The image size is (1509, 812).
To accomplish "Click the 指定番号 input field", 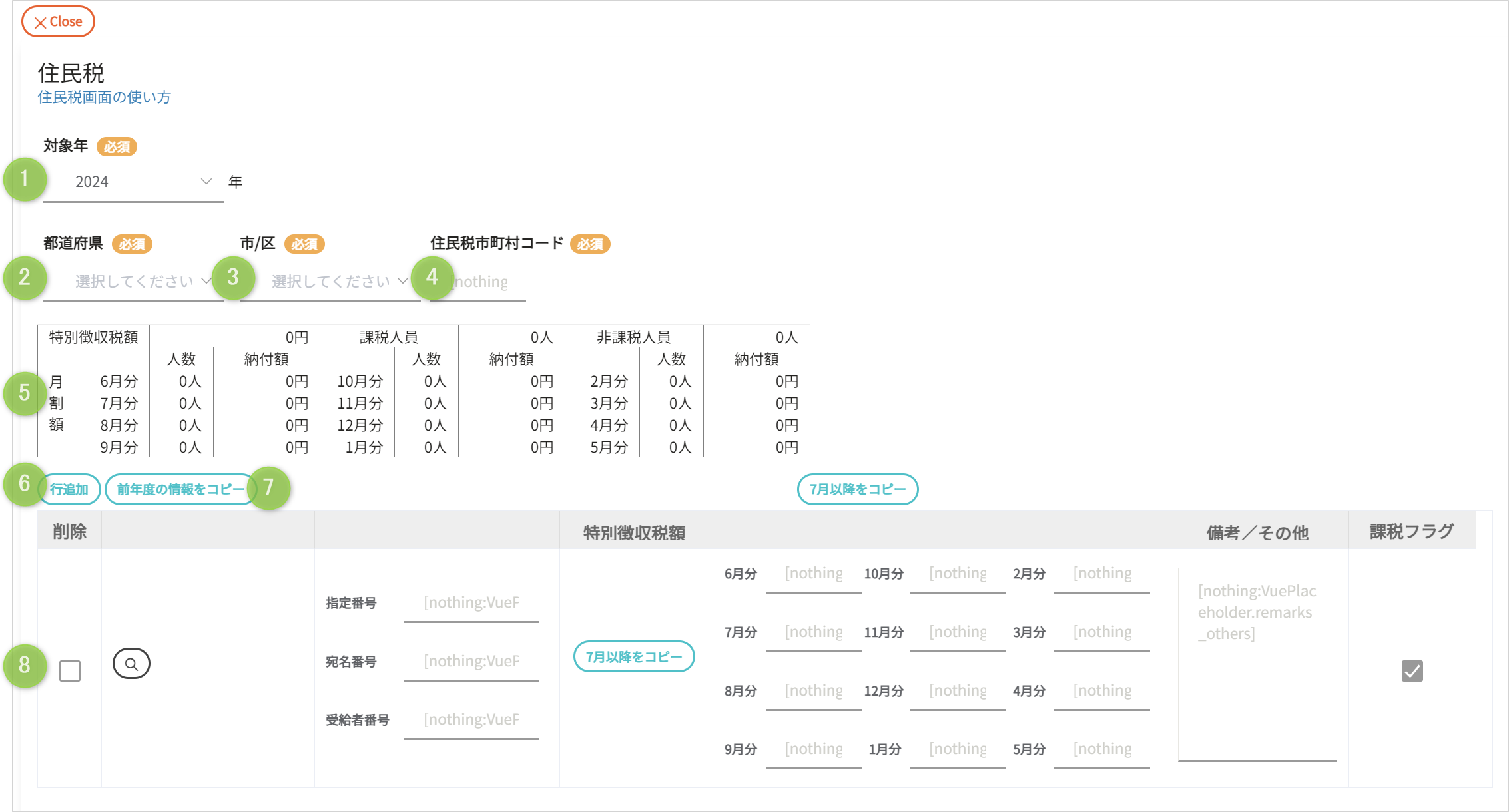I will tap(471, 602).
